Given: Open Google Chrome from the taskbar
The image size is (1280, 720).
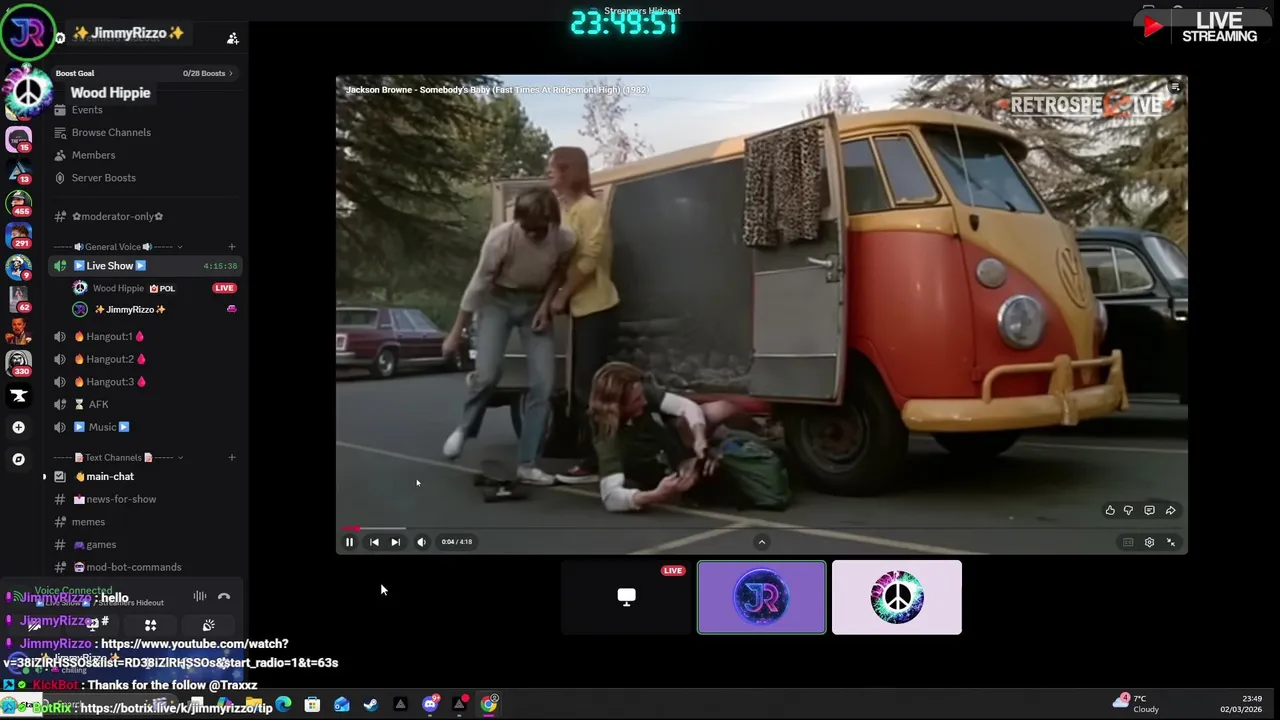Looking at the screenshot, I should pyautogui.click(x=489, y=705).
